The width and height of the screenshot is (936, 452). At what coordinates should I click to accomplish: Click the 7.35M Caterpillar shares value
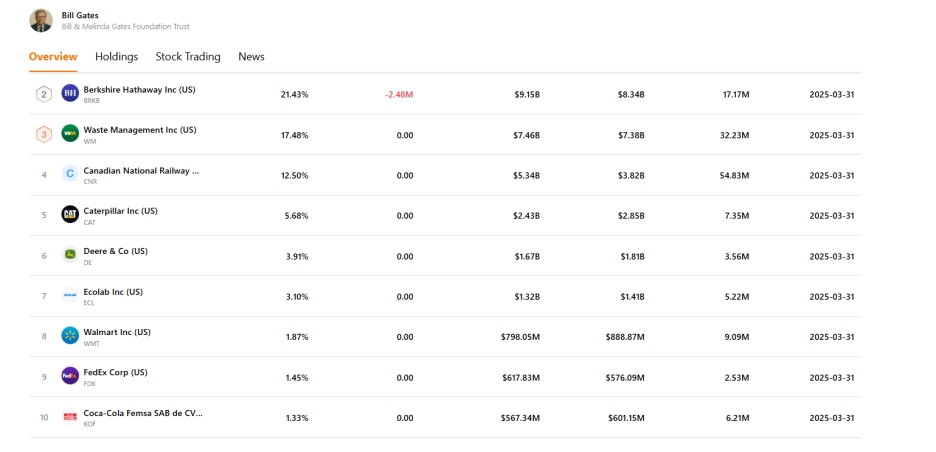tap(737, 216)
